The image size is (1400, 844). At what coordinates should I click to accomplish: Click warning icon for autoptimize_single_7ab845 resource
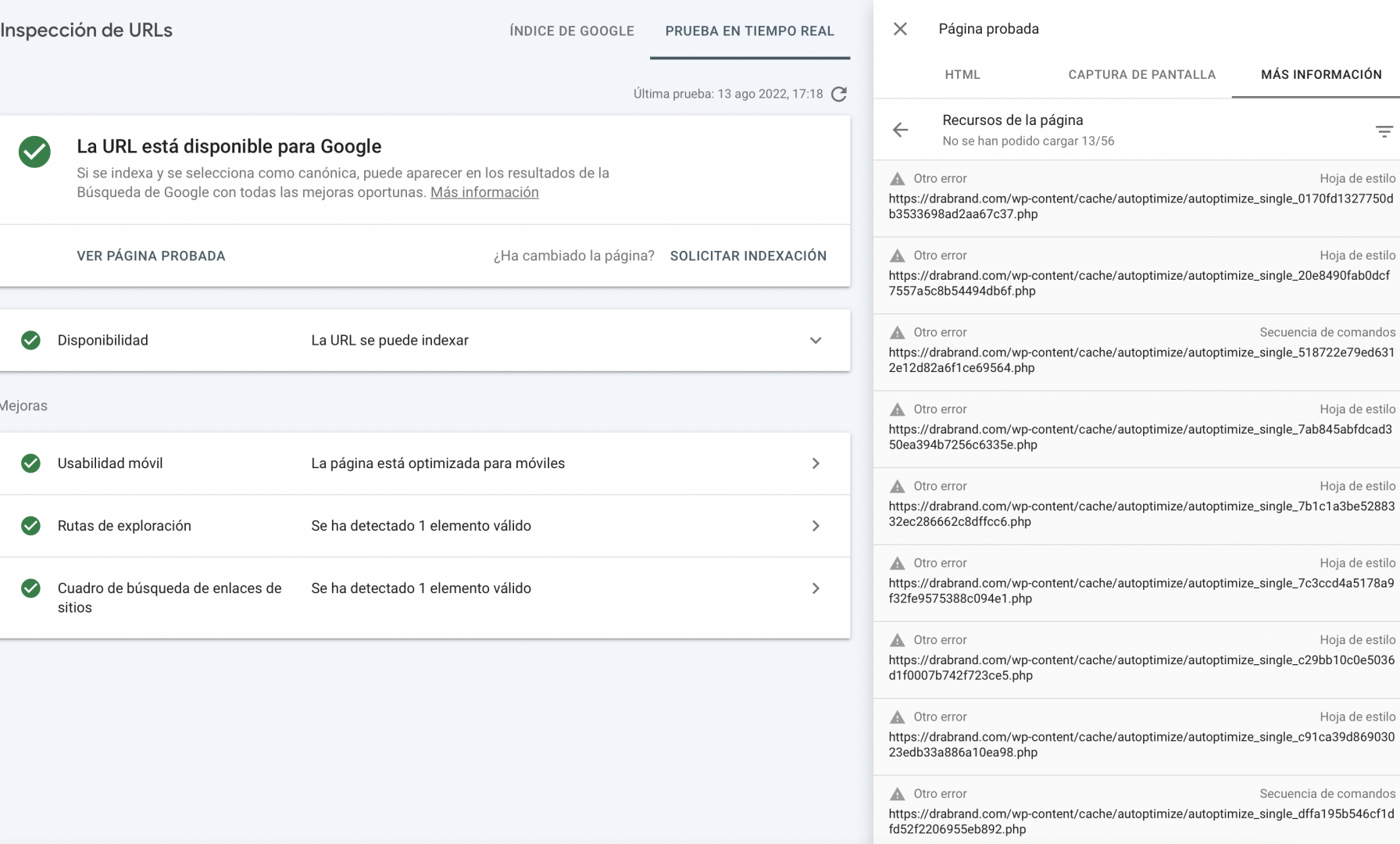click(x=898, y=409)
